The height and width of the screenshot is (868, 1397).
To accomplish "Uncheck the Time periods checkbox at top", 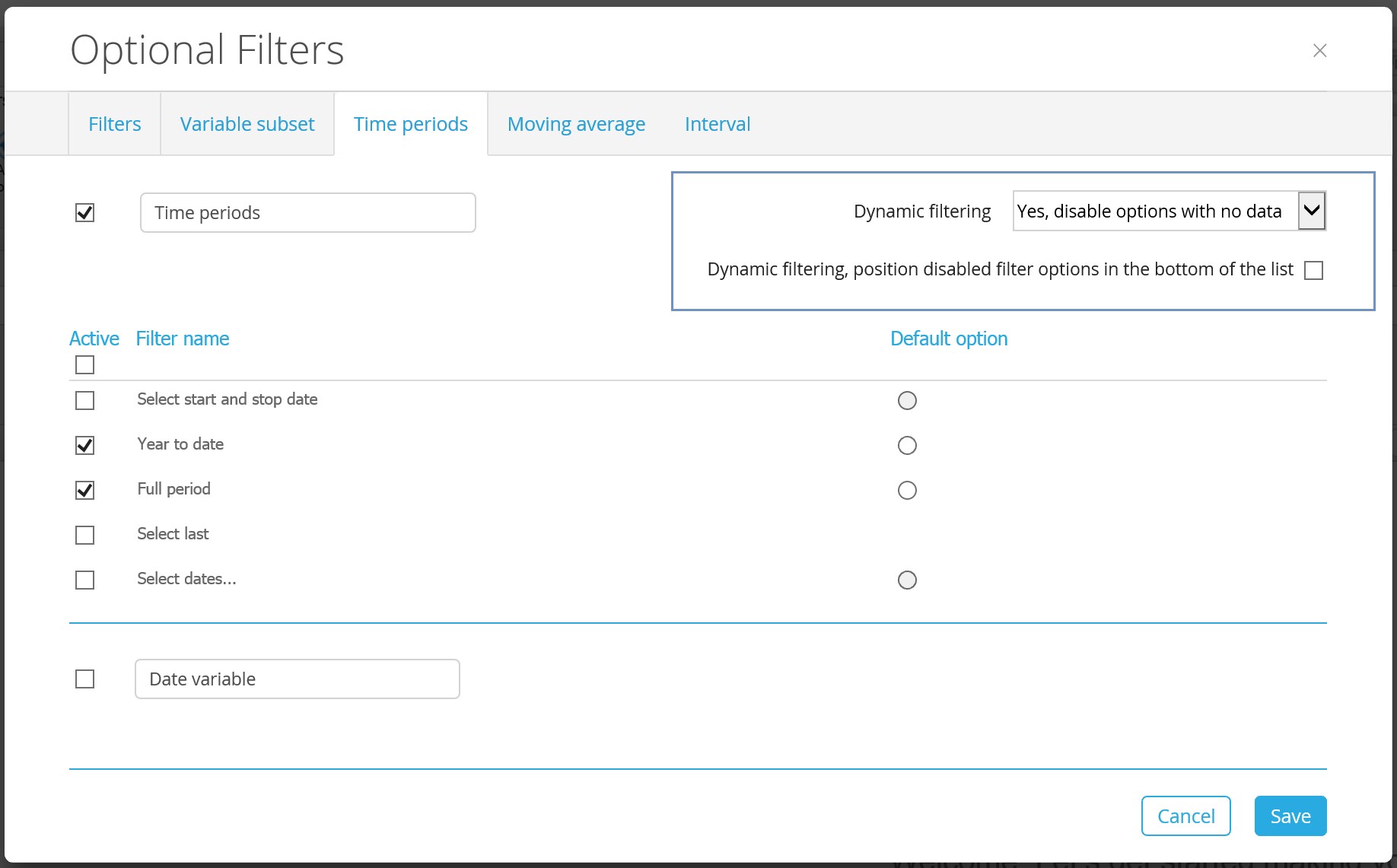I will click(x=85, y=213).
